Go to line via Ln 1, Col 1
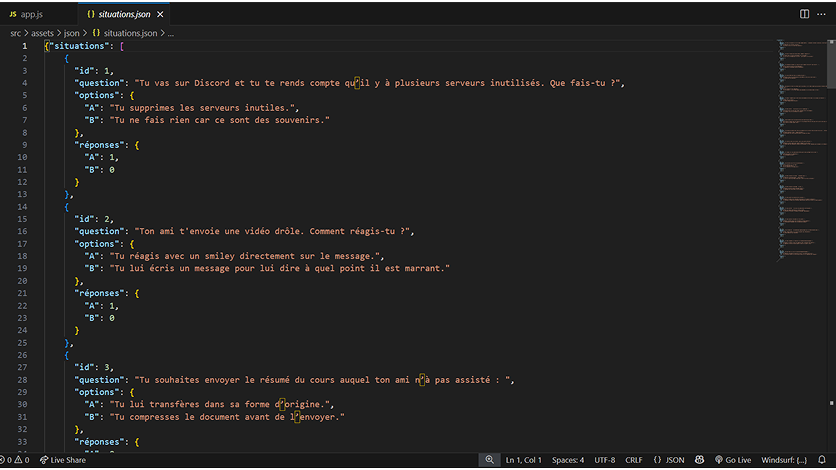The image size is (836, 470). 523,460
